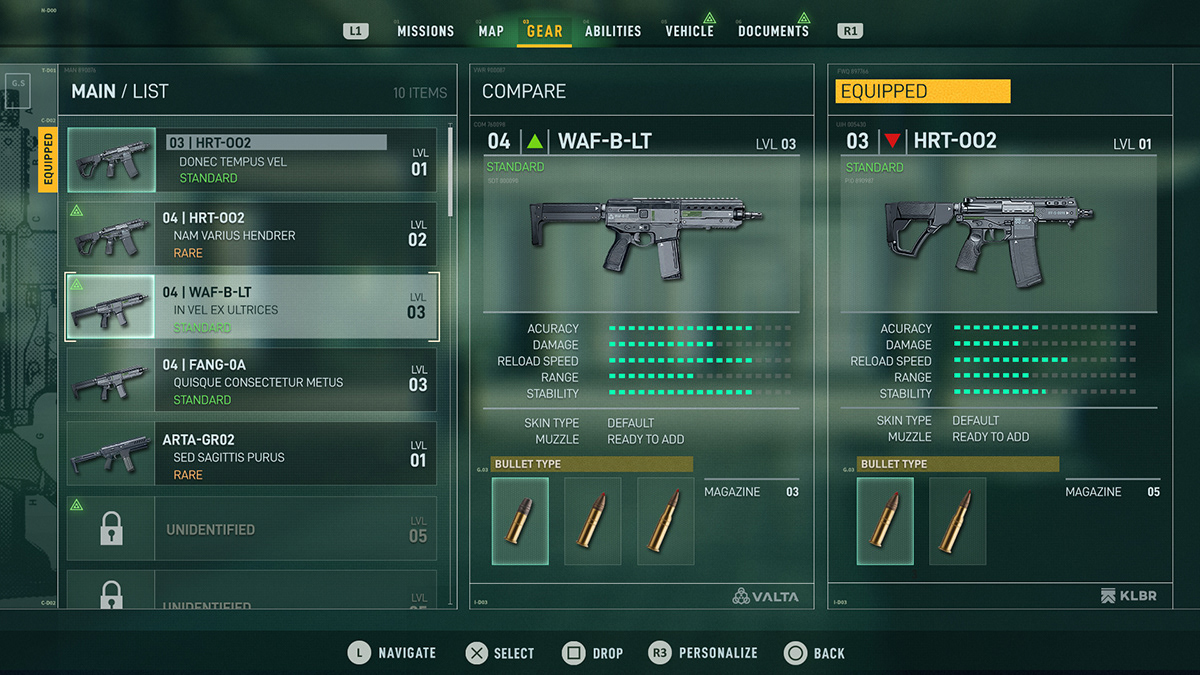Screen dimensions: 1200x675
Task: Select first bullet type under Equipped weapon
Action: click(885, 521)
